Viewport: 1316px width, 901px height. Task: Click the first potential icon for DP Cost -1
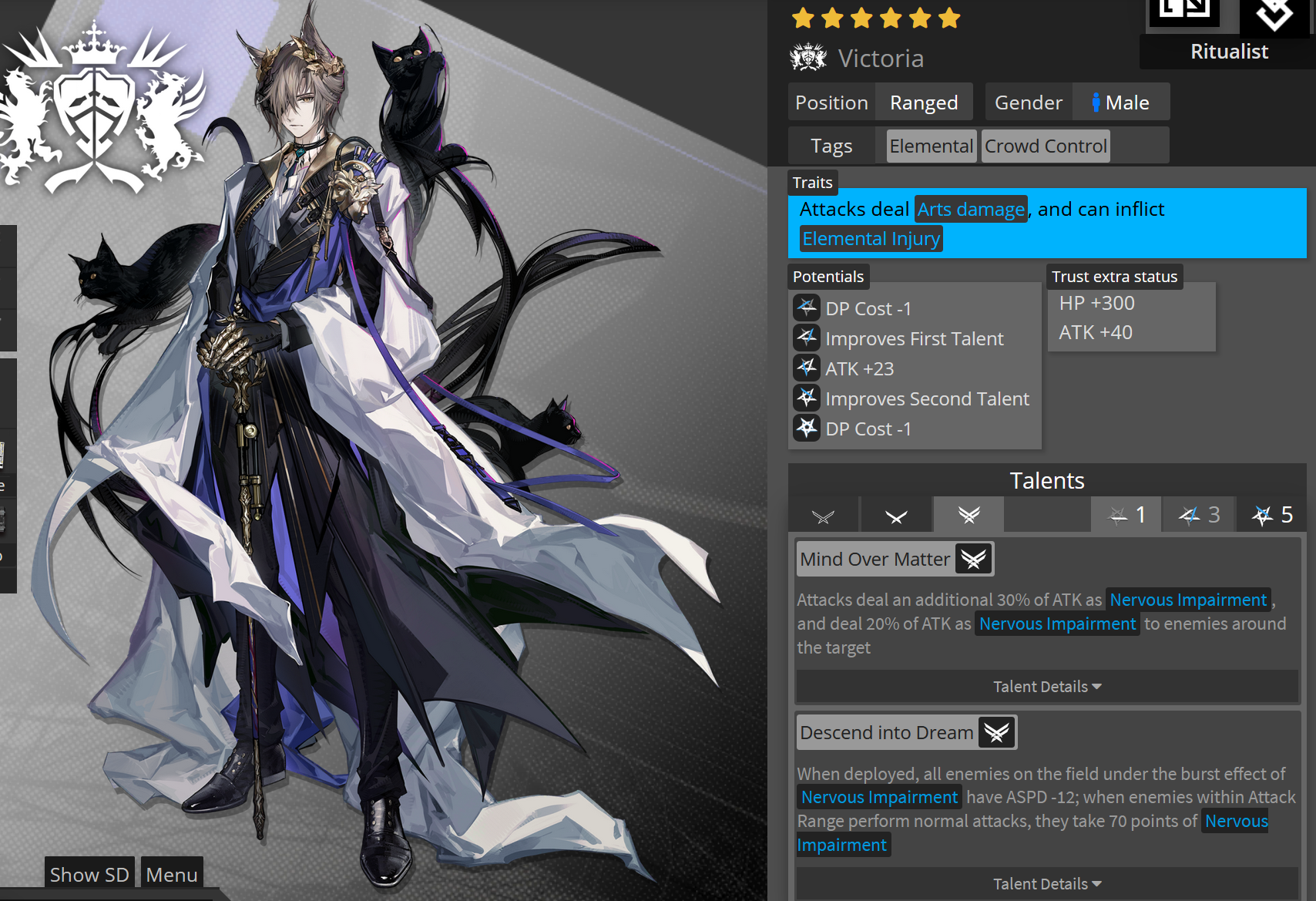(x=807, y=308)
